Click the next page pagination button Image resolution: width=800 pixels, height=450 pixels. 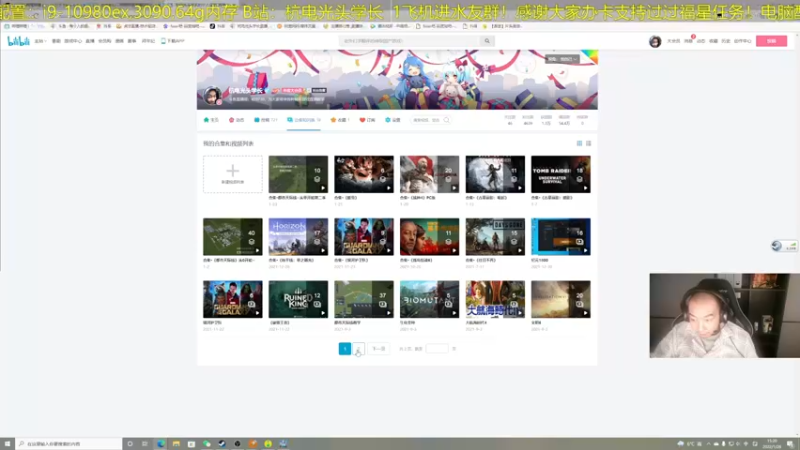[x=379, y=348]
